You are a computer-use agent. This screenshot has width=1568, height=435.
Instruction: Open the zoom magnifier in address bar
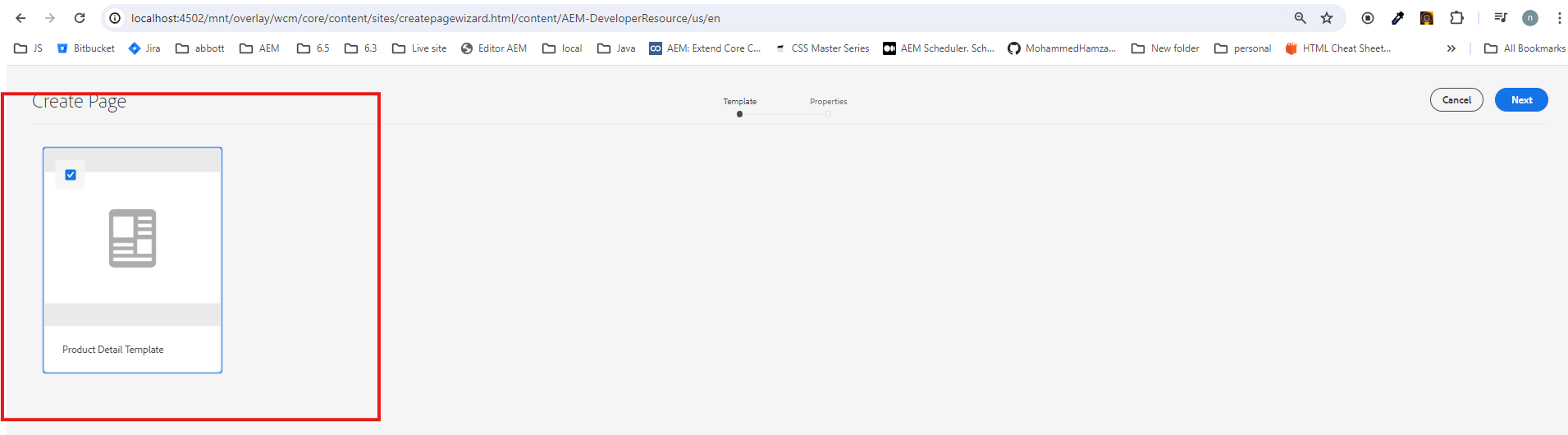tap(1300, 18)
